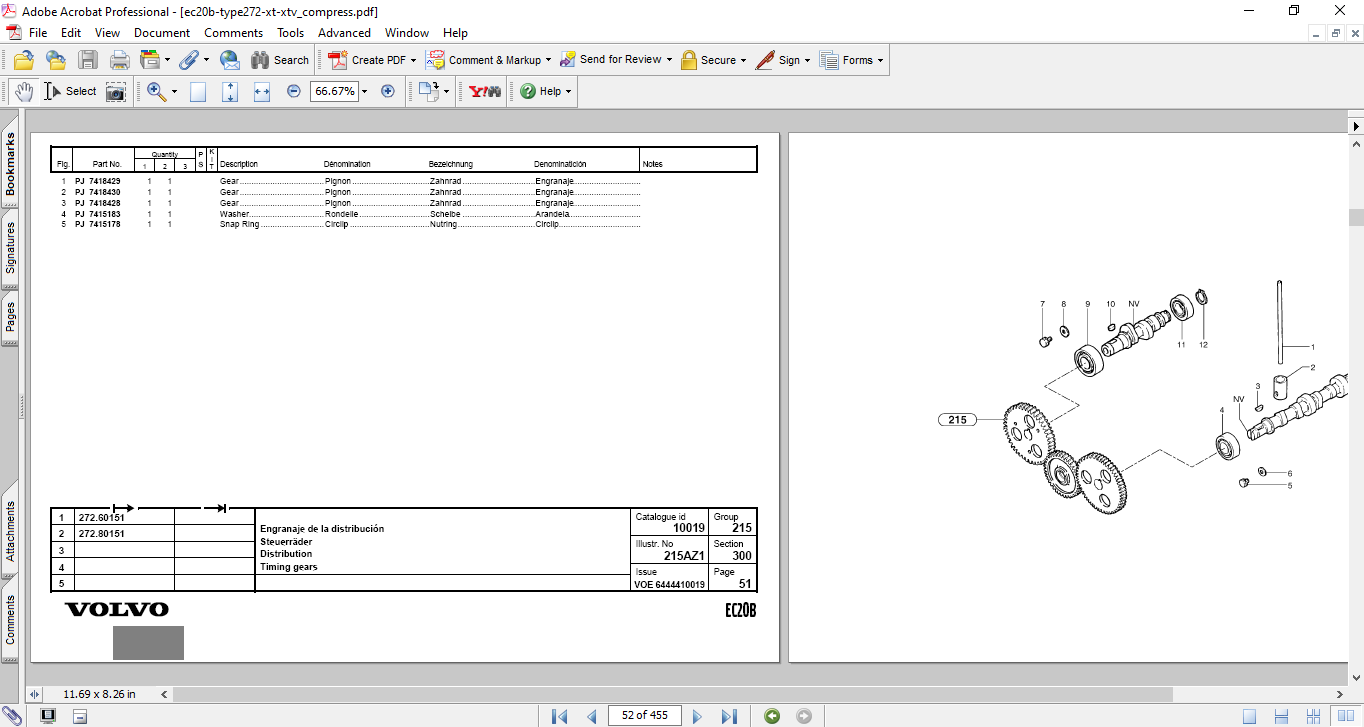This screenshot has width=1364, height=727.
Task: Go to the last page
Action: [x=729, y=716]
